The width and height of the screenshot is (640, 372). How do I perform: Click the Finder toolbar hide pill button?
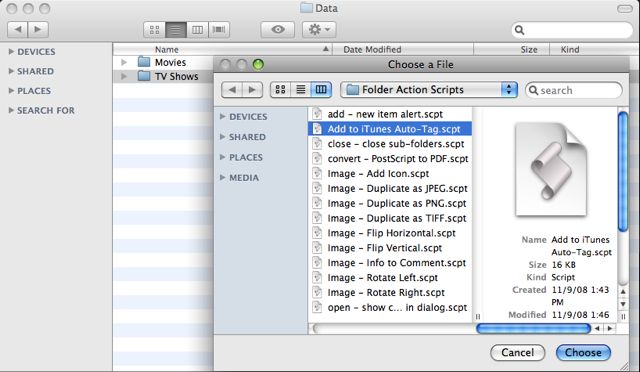pos(624,9)
